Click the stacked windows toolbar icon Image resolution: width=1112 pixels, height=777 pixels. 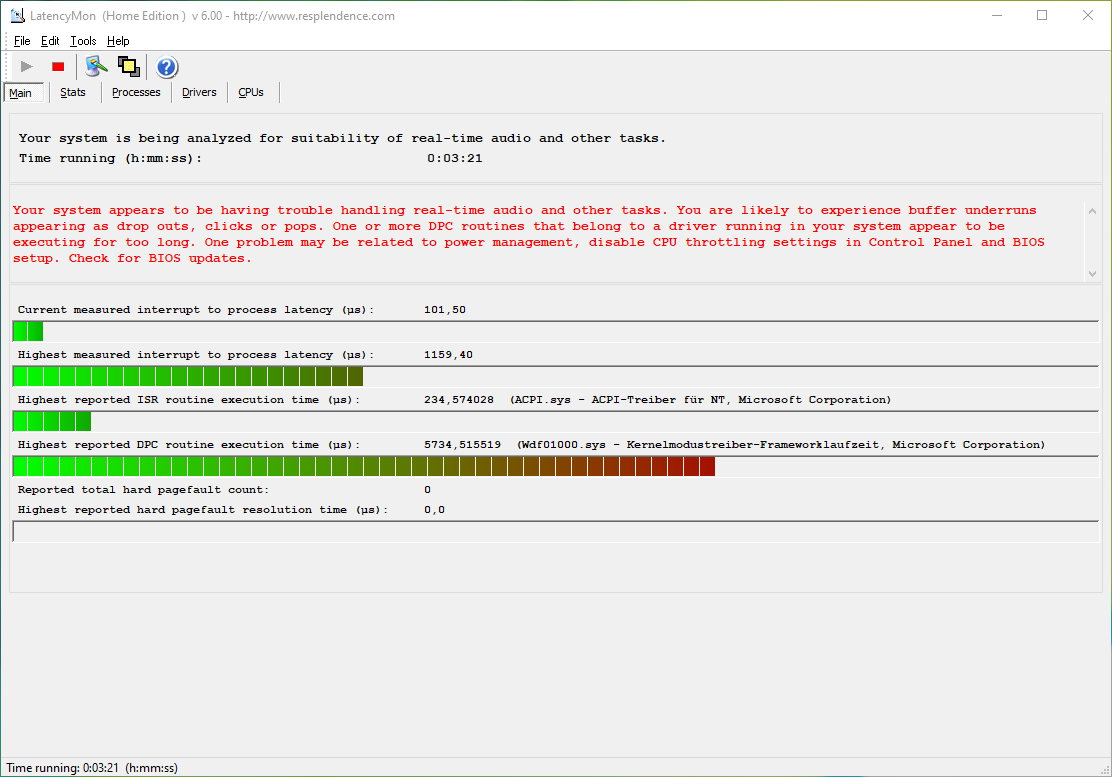point(128,67)
